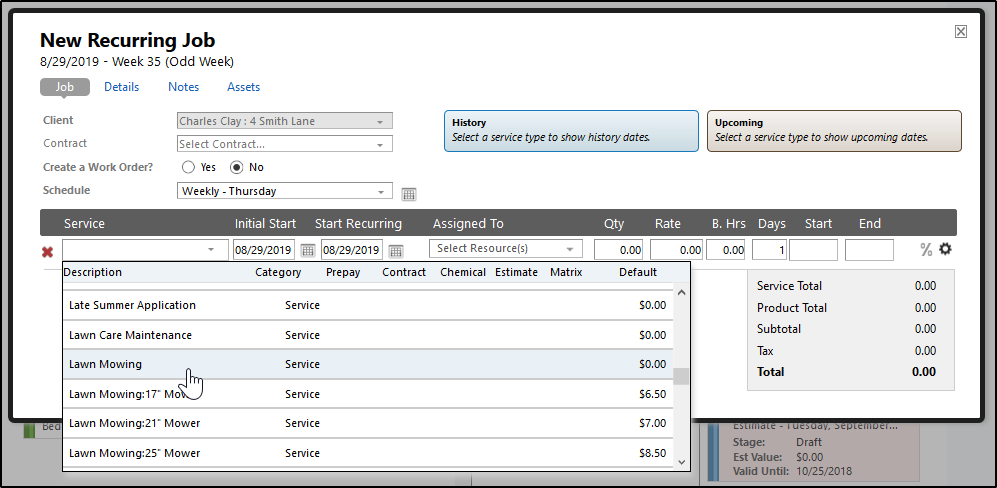The height and width of the screenshot is (488, 997).
Task: Open the Assets tab
Action: [244, 87]
